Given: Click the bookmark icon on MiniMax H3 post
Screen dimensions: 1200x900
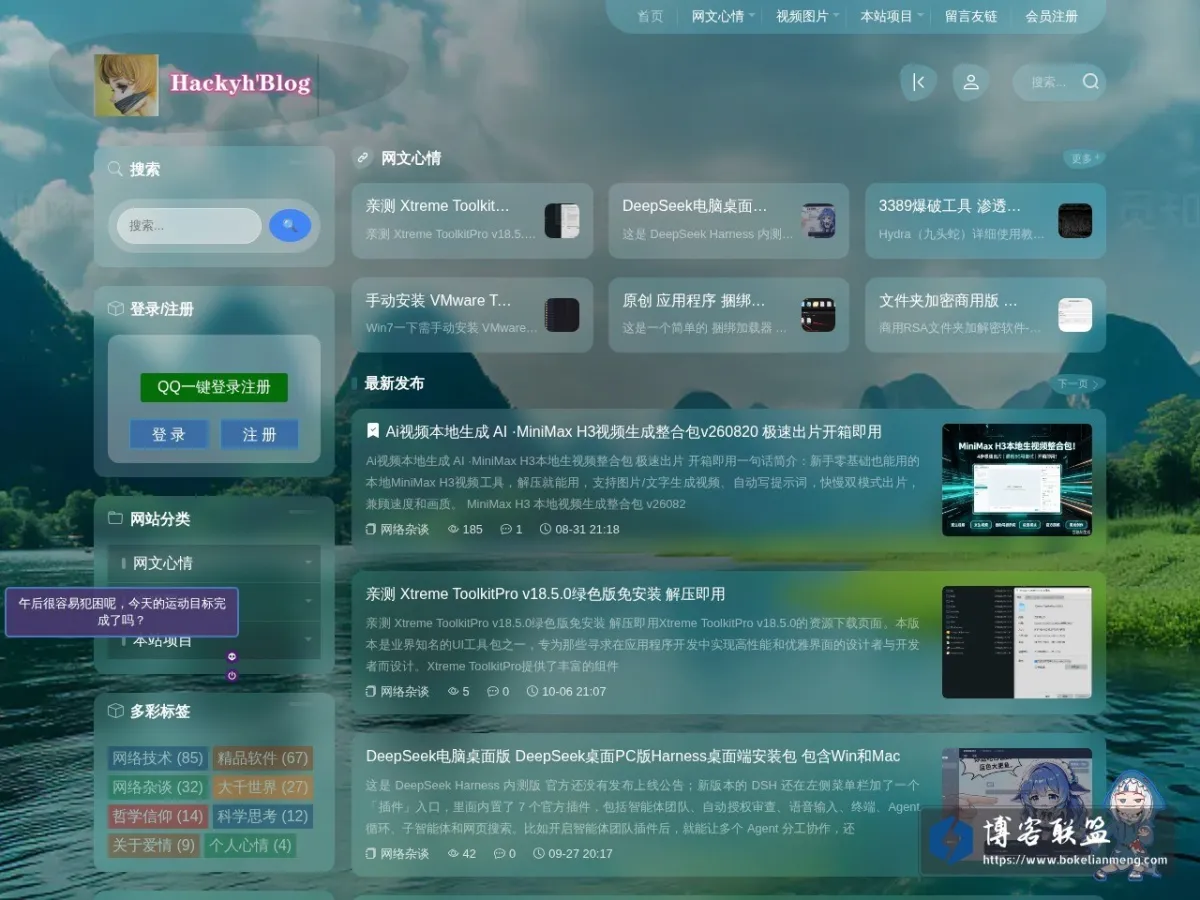Looking at the screenshot, I should coord(373,431).
